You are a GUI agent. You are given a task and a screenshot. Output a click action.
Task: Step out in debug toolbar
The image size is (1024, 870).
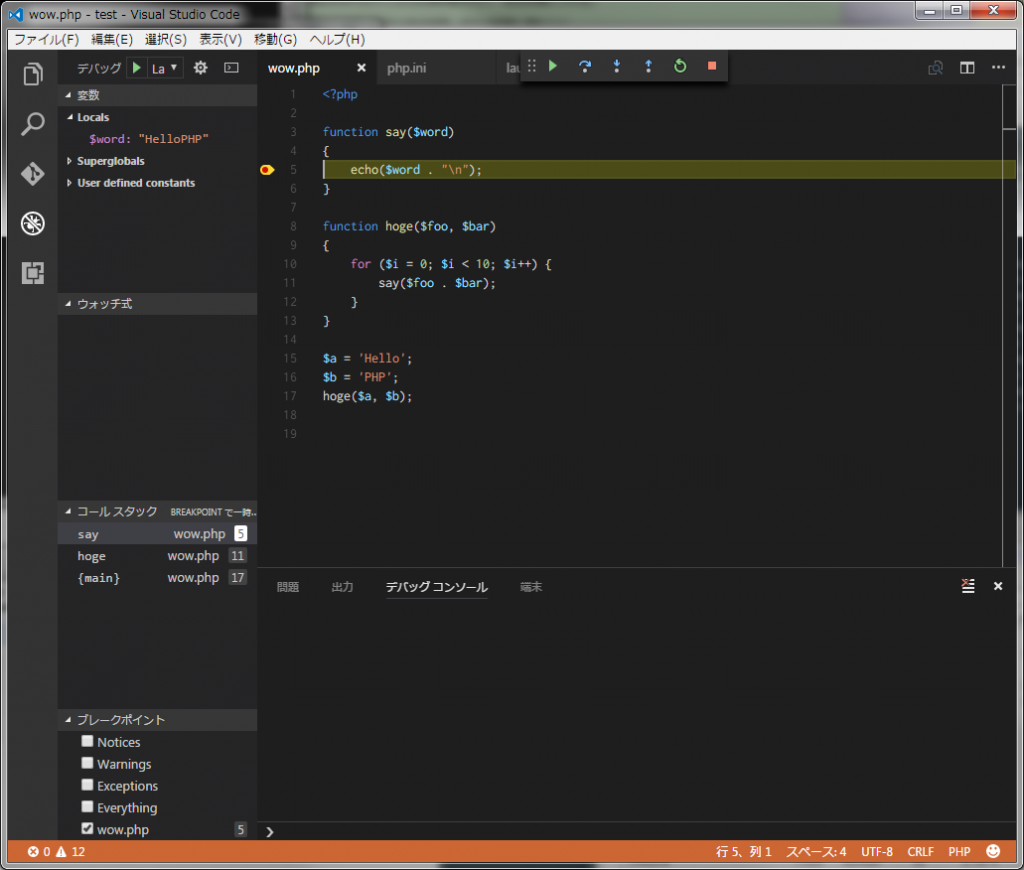coord(648,66)
